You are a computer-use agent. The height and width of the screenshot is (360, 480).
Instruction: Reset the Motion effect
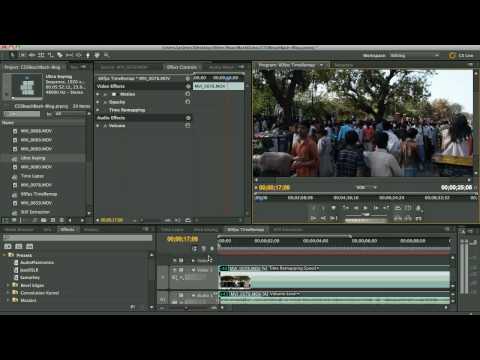pyautogui.click(x=188, y=94)
